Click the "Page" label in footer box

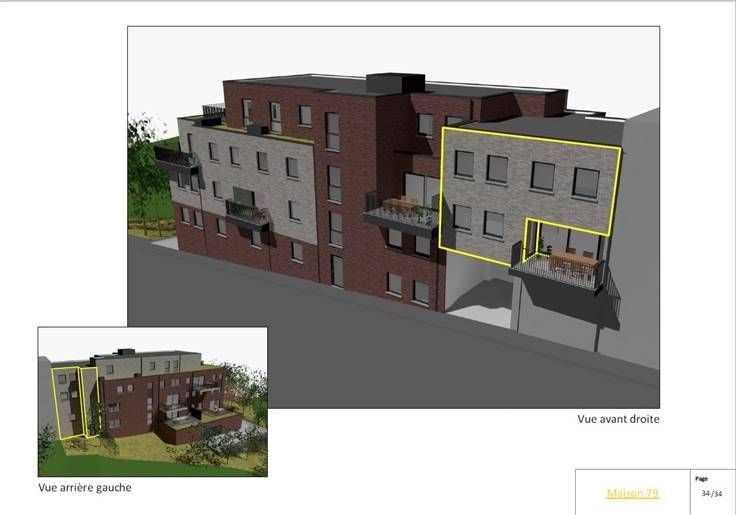coord(701,478)
